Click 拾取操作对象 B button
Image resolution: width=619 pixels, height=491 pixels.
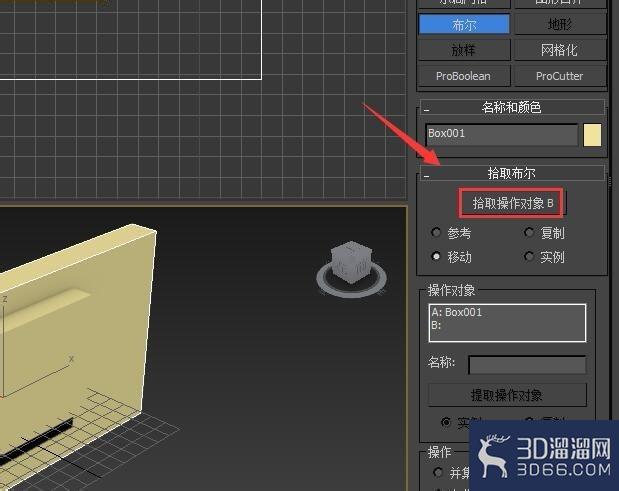pyautogui.click(x=512, y=203)
